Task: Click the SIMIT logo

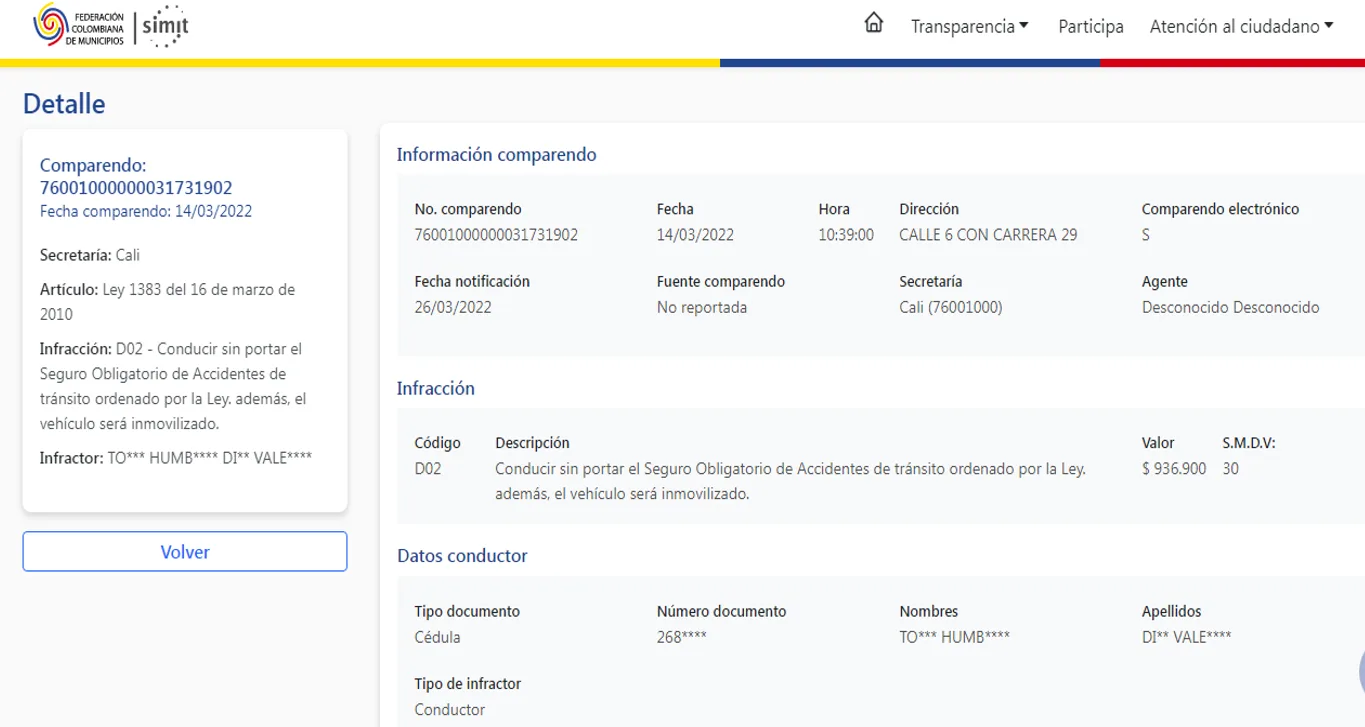Action: [x=165, y=26]
